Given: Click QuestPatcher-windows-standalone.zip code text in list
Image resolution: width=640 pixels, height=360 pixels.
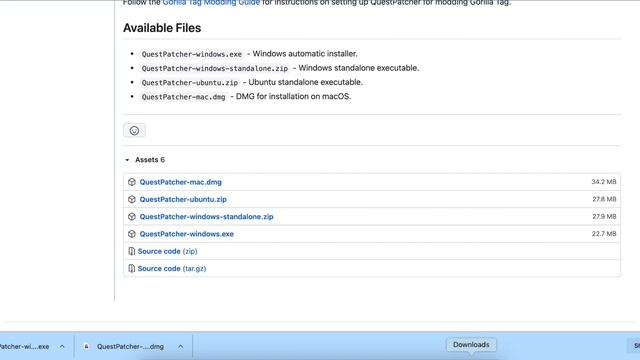Looking at the screenshot, I should coord(215,68).
